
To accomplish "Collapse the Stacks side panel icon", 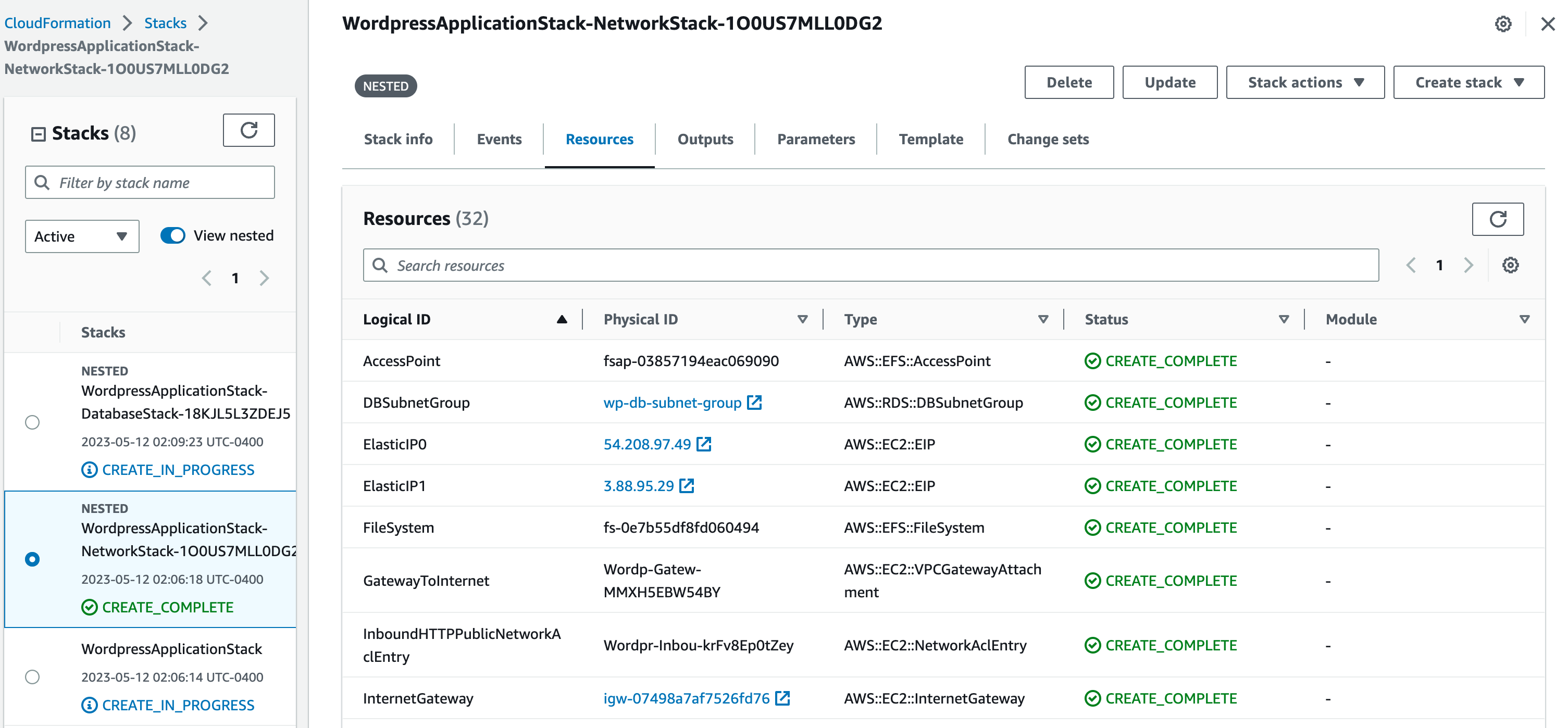I will tap(39, 134).
